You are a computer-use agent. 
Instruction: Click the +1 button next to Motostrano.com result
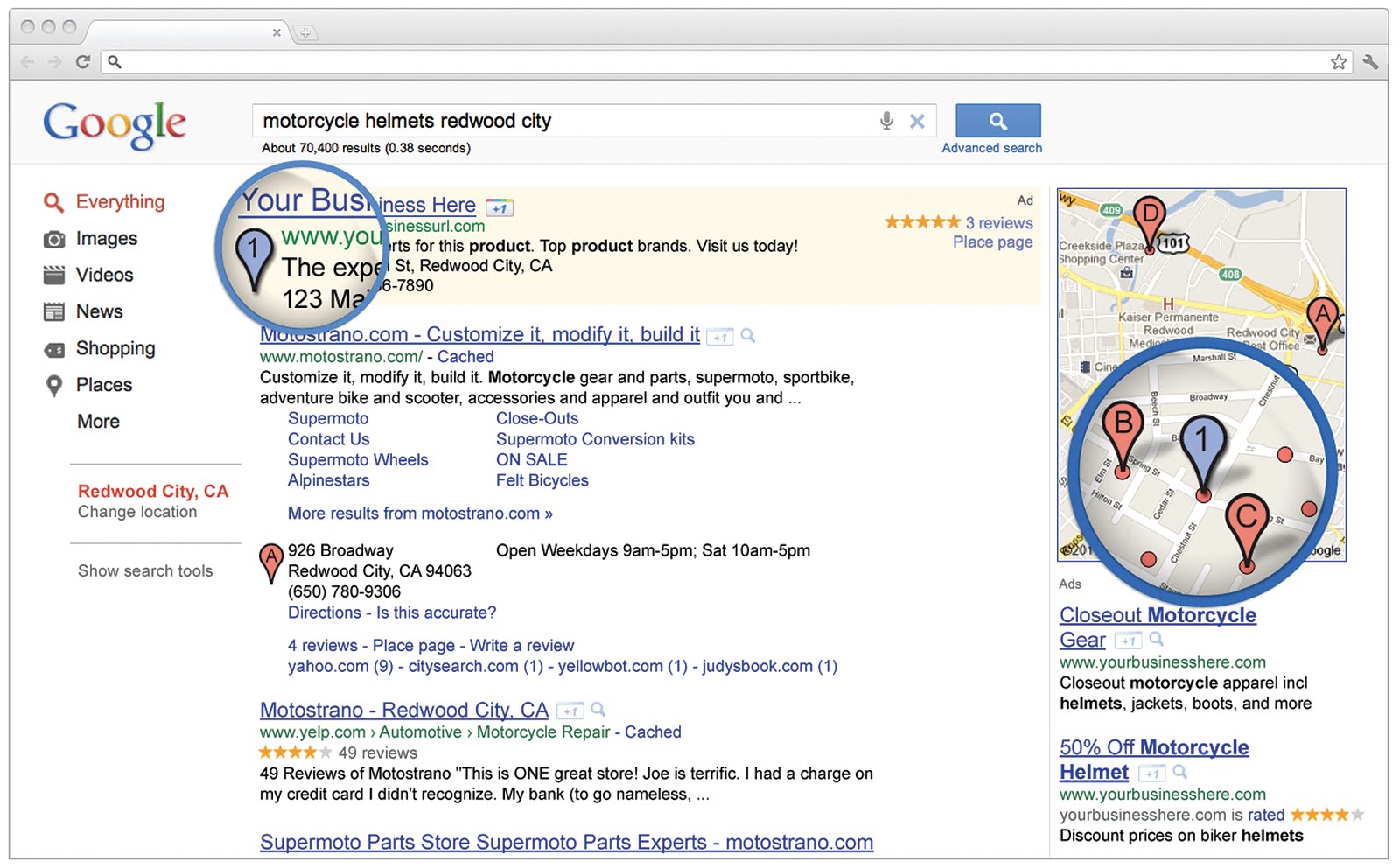(719, 337)
